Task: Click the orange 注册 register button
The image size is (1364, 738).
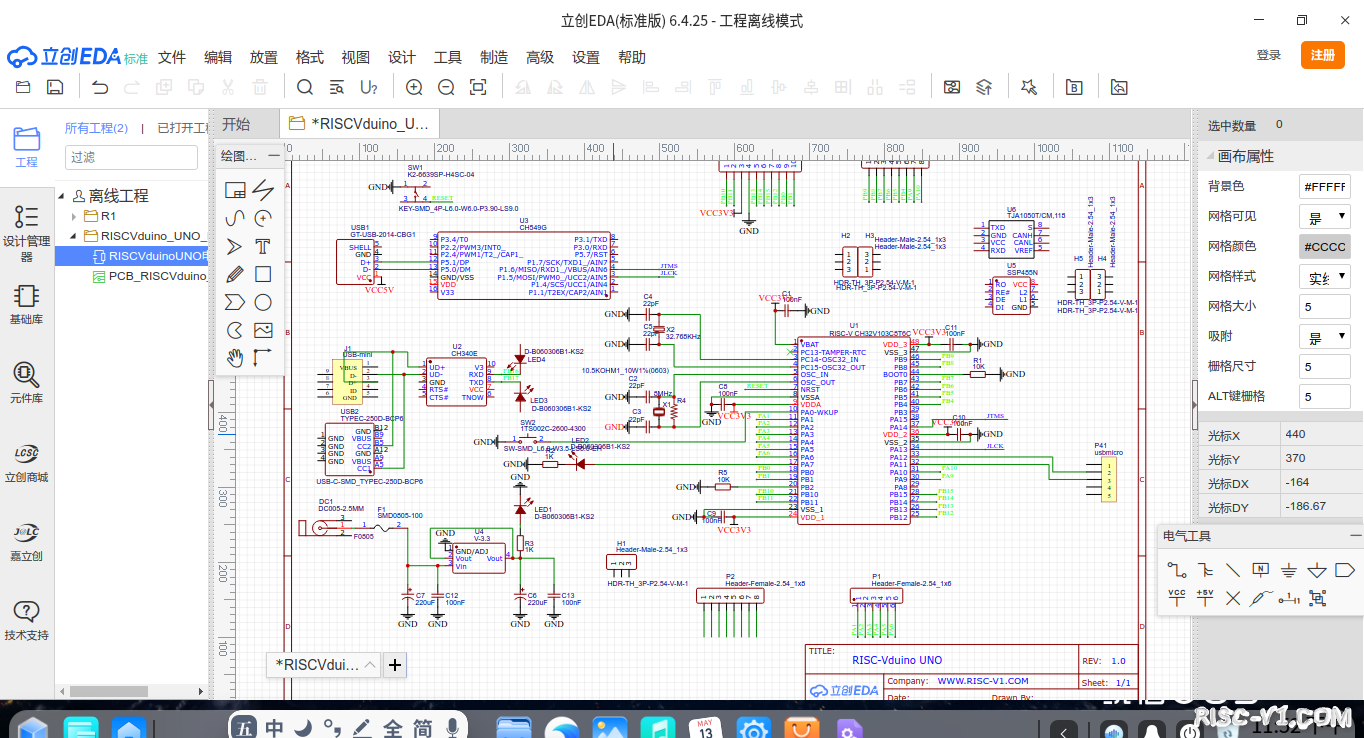Action: click(1323, 55)
